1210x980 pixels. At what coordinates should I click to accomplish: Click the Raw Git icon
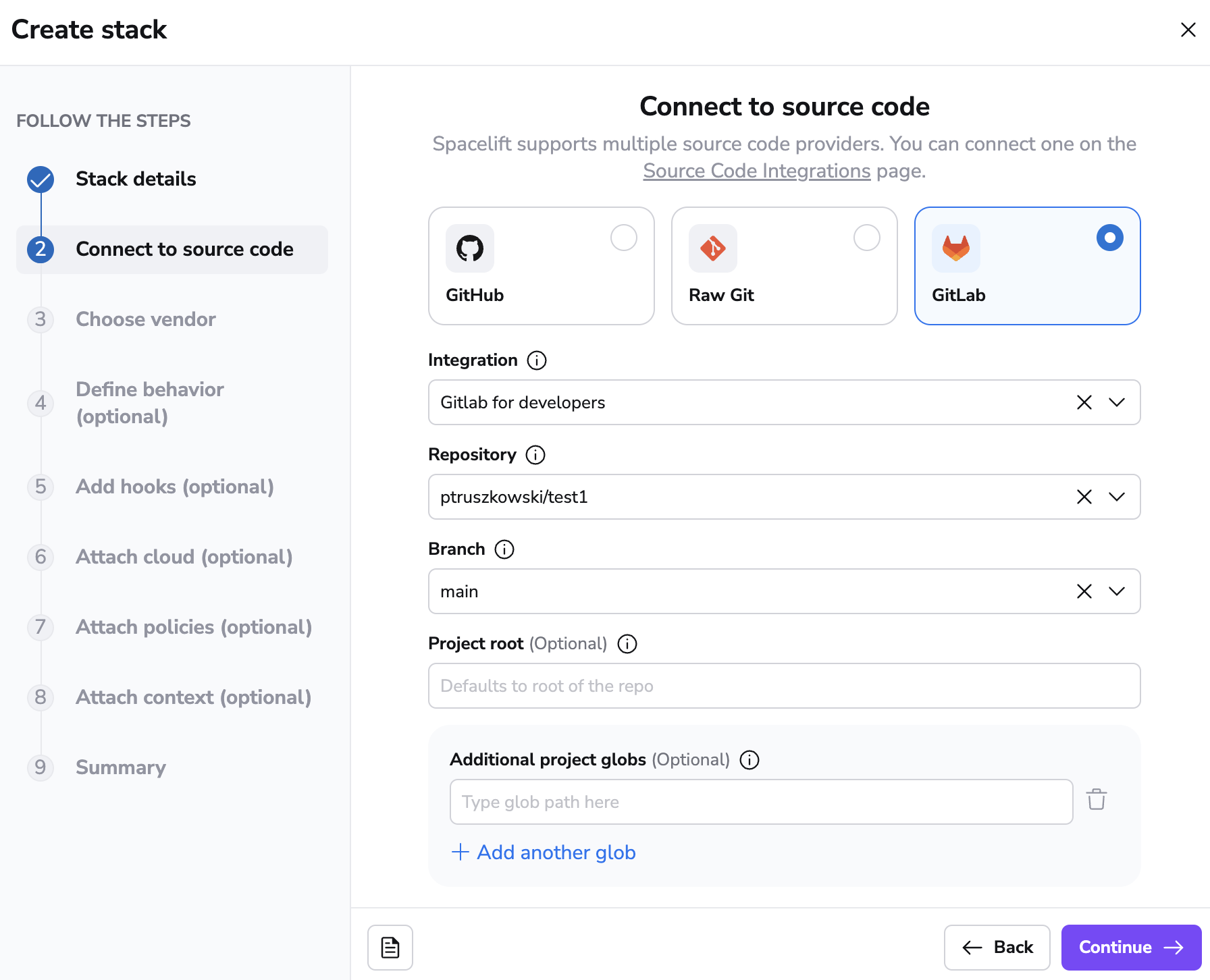[x=713, y=248]
